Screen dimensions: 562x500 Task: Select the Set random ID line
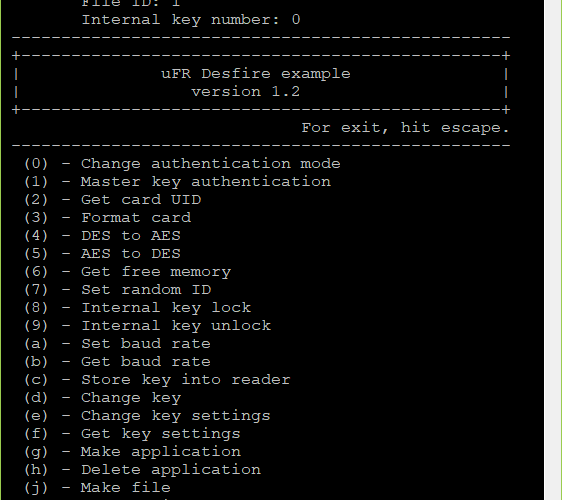point(118,290)
